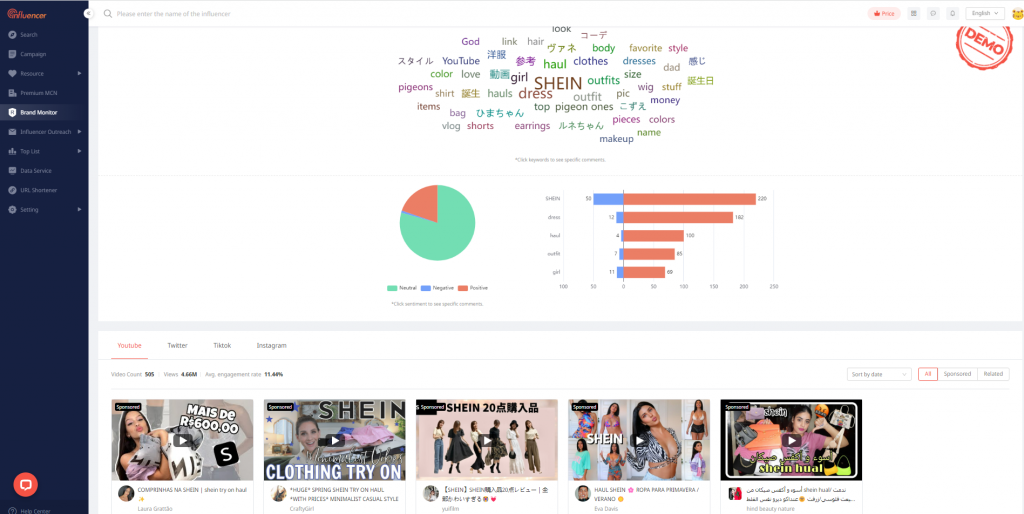Play the SHEIN 20点購入品 video
The image size is (1024, 514).
click(487, 440)
